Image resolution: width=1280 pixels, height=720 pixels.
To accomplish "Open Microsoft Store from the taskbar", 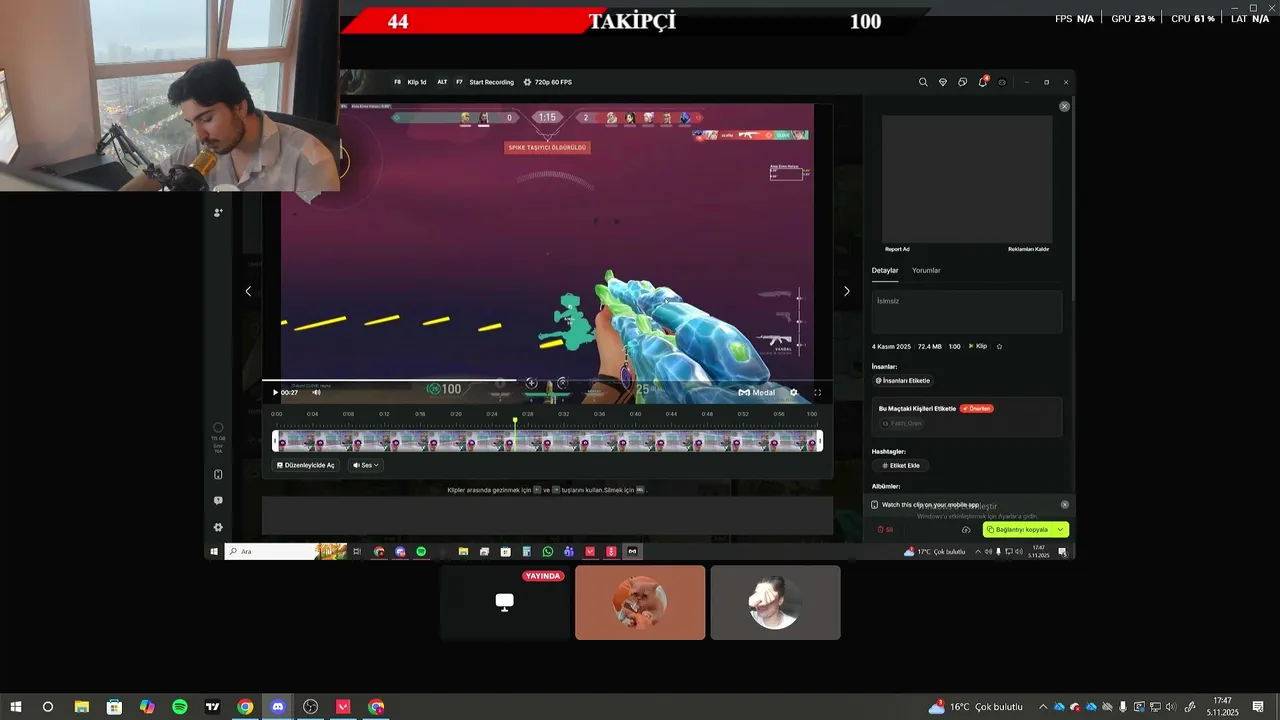I will click(x=115, y=707).
